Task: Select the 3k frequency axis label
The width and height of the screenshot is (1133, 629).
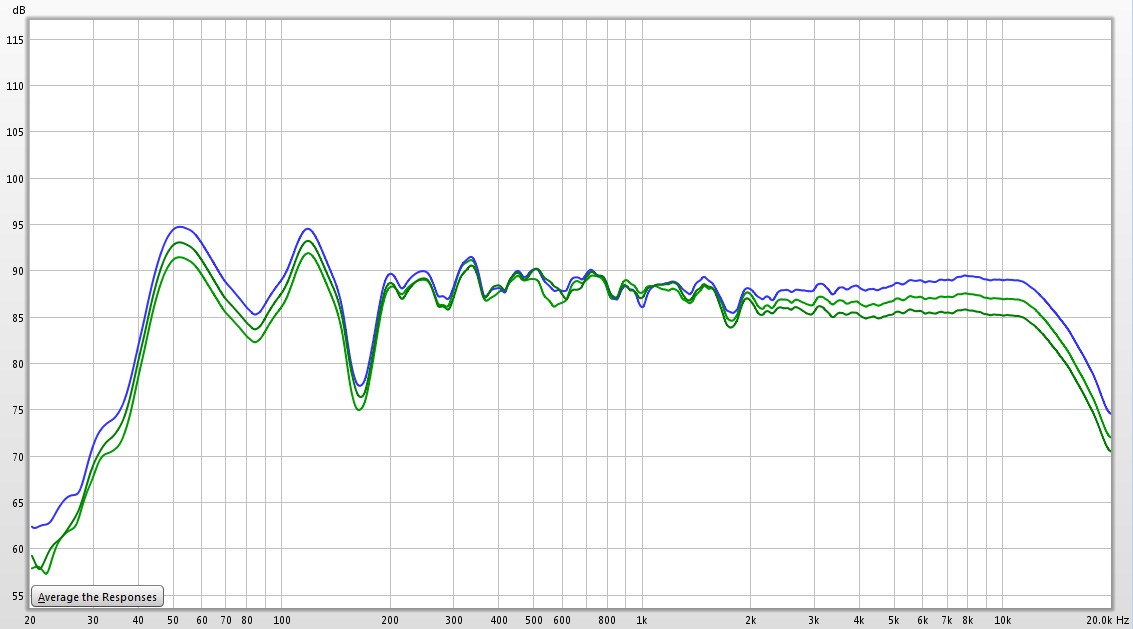Action: [x=814, y=620]
